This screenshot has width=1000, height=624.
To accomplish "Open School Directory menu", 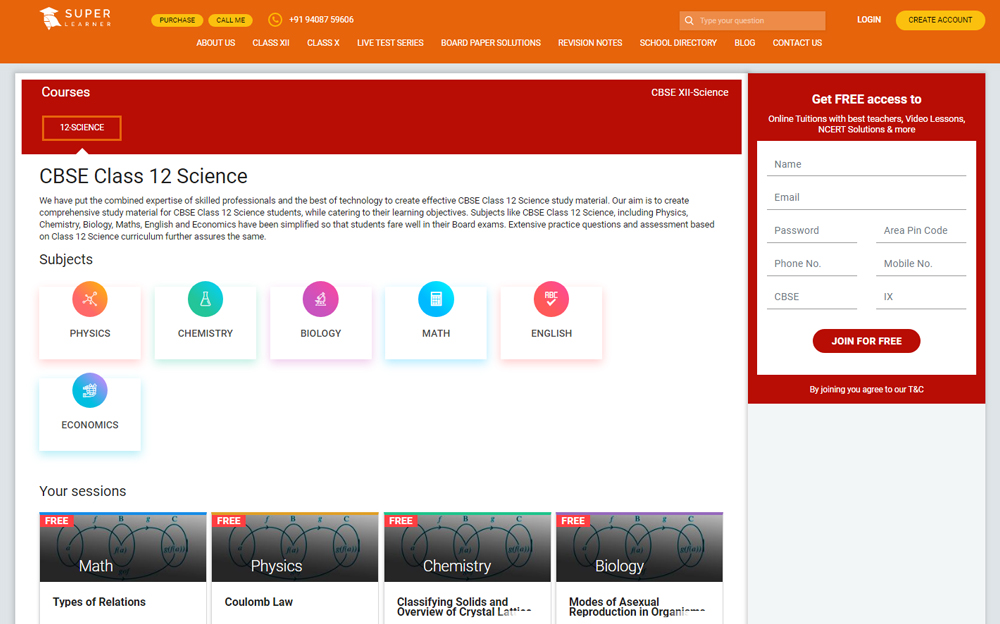I will pos(679,43).
